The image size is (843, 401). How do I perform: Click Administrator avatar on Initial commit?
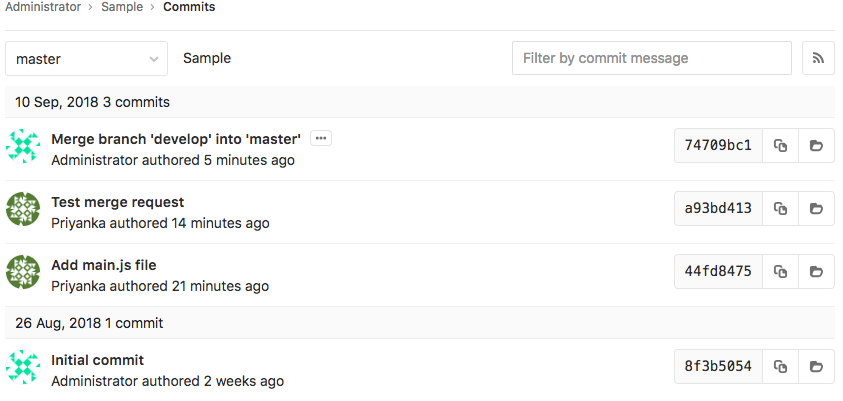[x=23, y=367]
